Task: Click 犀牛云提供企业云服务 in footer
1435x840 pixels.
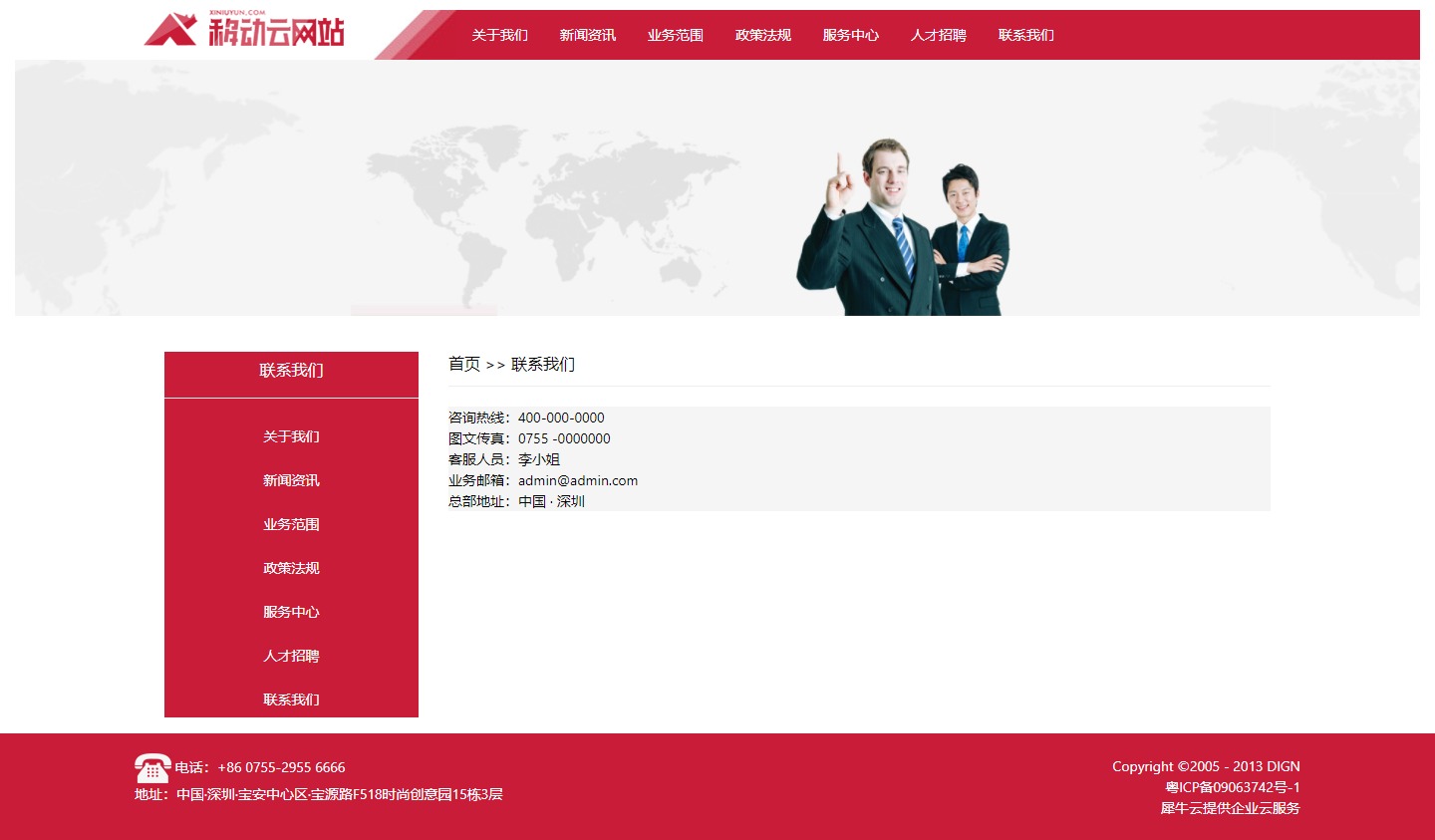Action: coord(1230,808)
